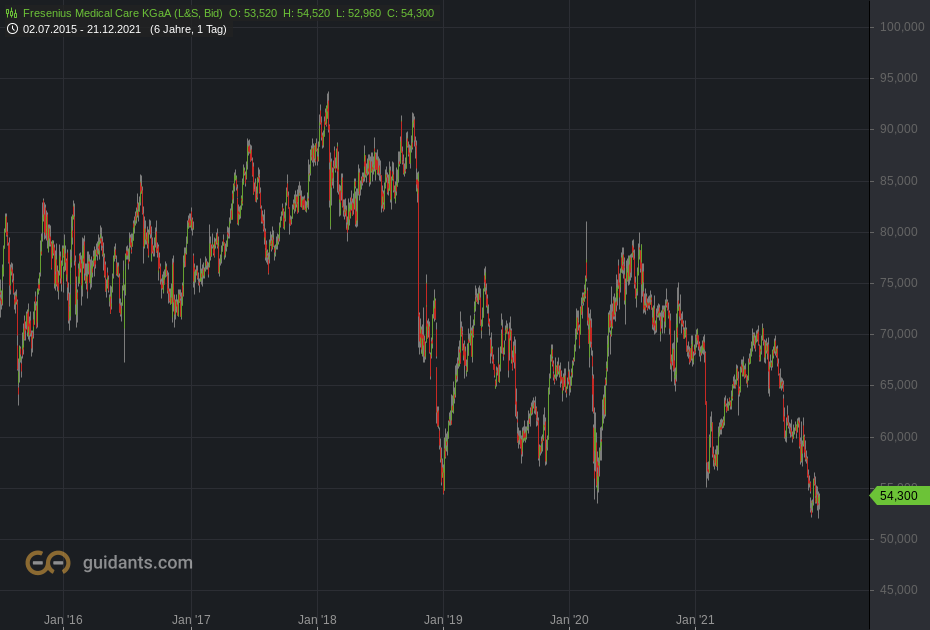The width and height of the screenshot is (930, 630).
Task: Click the Jan '21 time axis label
Action: (695, 620)
